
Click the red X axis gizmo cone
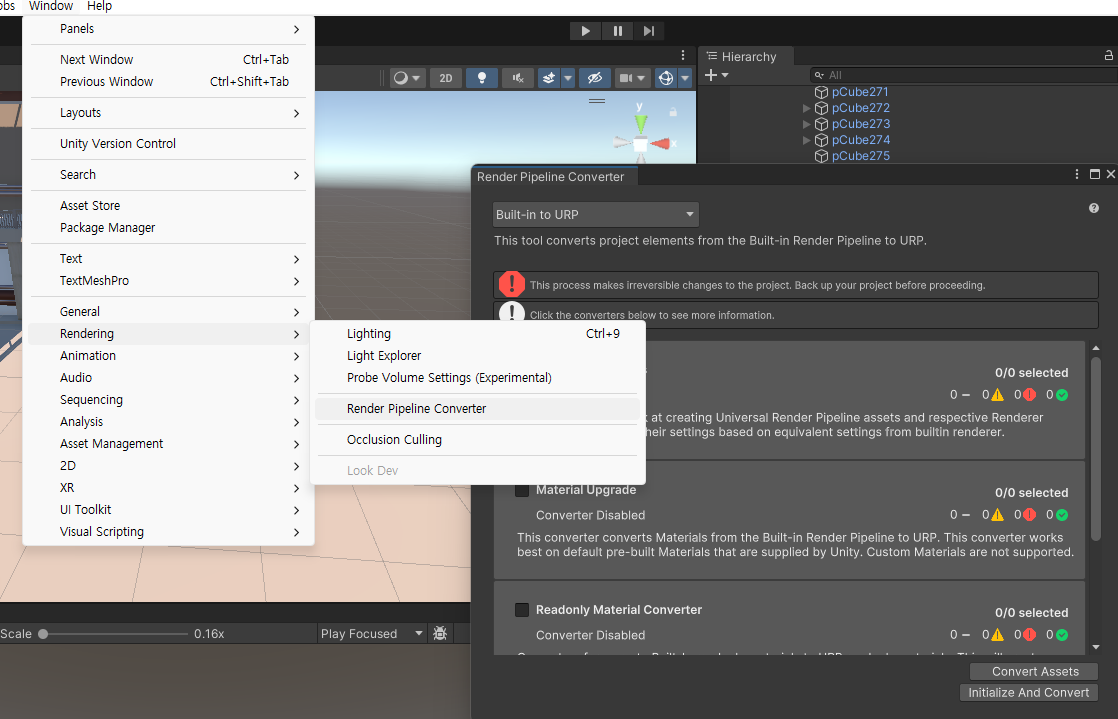[661, 144]
